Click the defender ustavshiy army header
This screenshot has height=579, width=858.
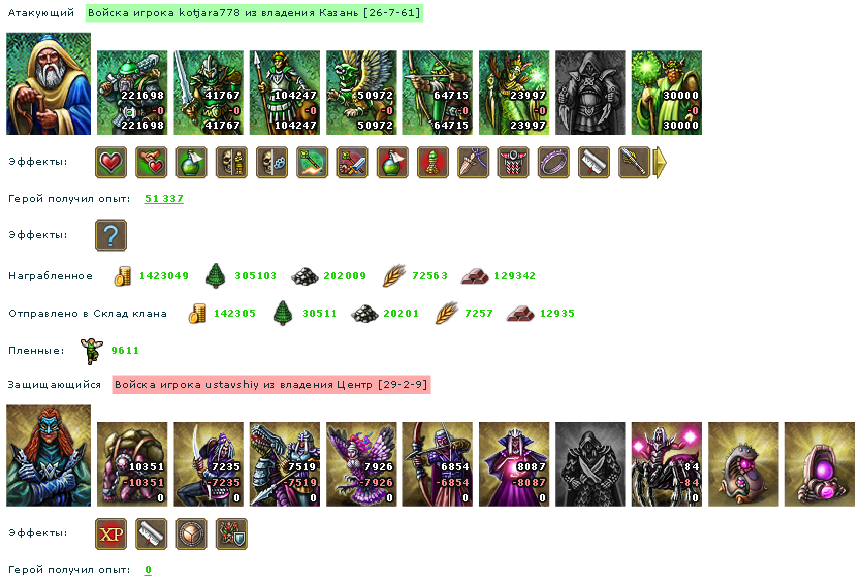coord(271,385)
